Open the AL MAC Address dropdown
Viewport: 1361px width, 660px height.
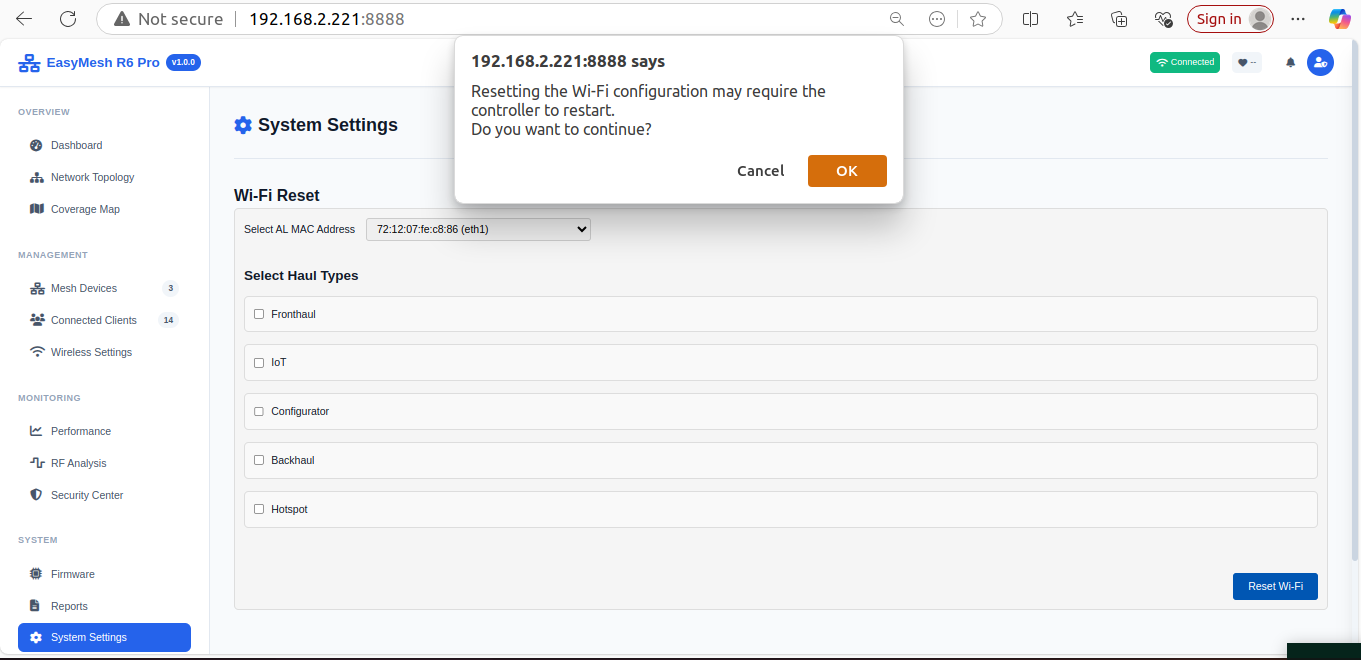pos(478,229)
